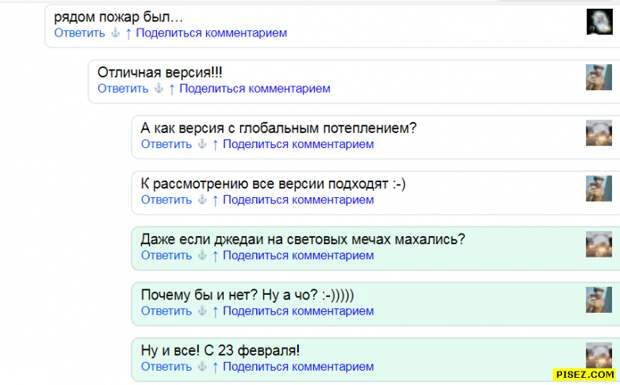
Task: Click anchor icon under global warming comment
Action: (x=202, y=144)
